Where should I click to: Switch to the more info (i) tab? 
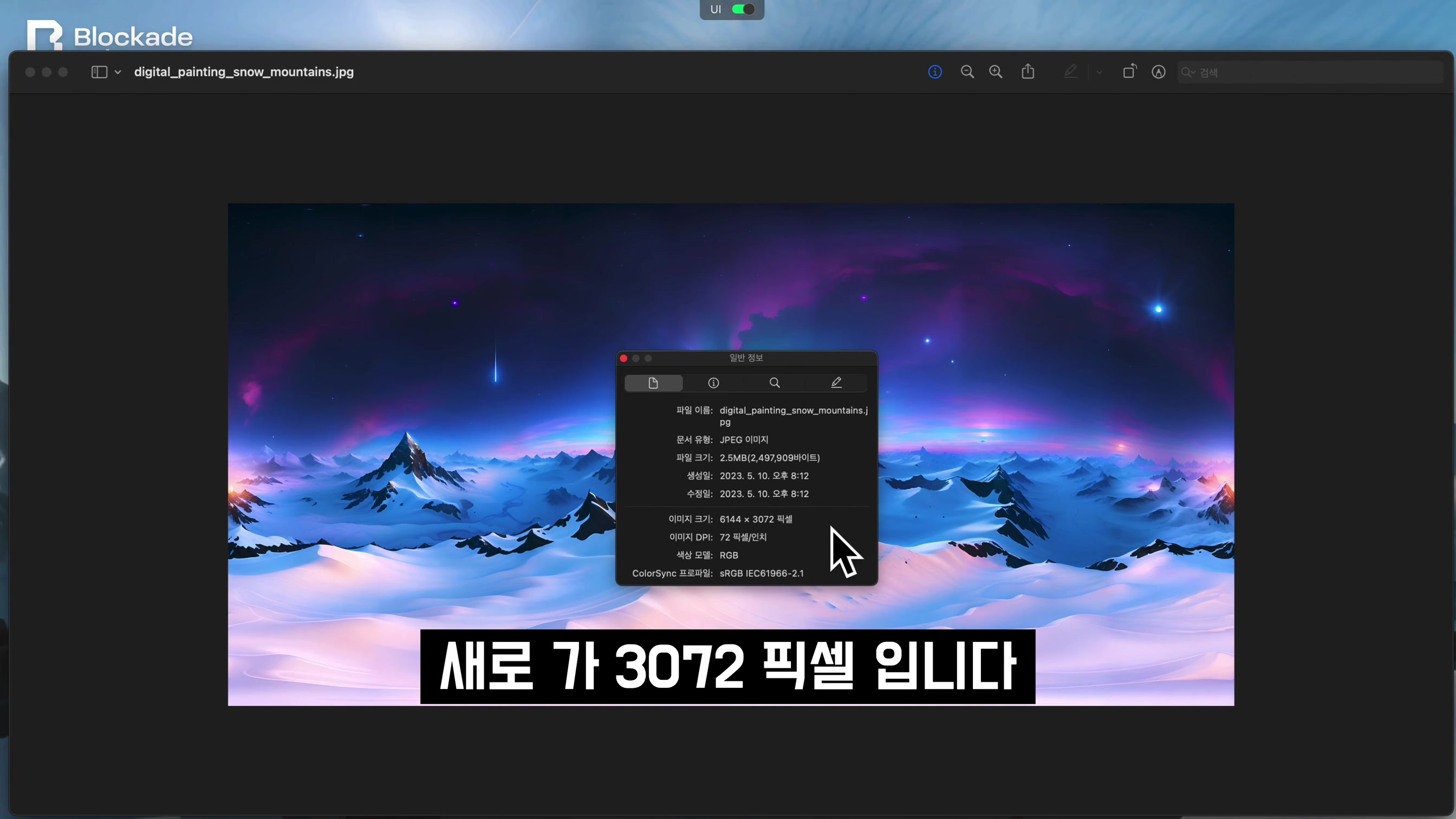(713, 382)
